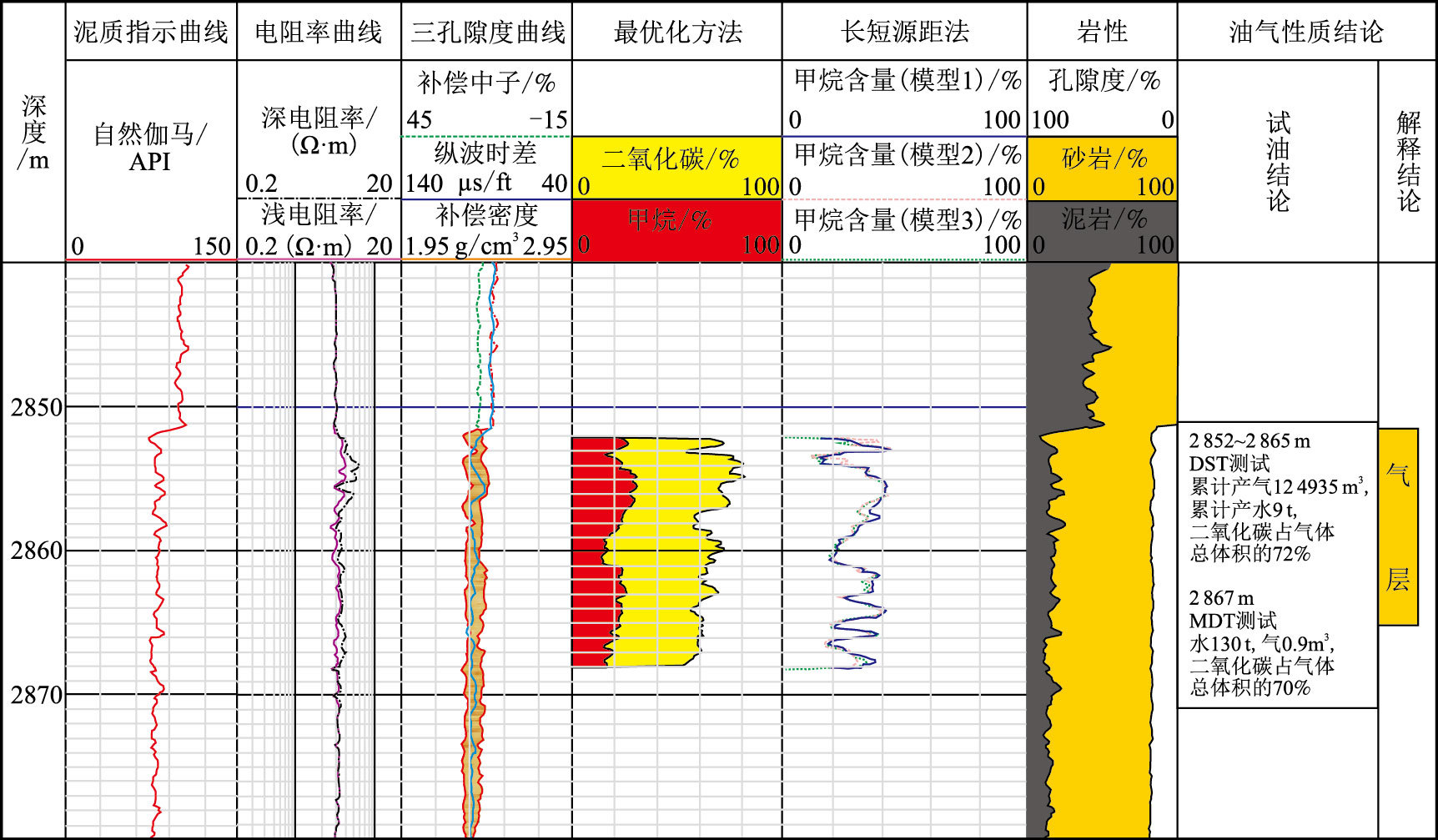The height and width of the screenshot is (840, 1438).
Task: Click the red 甲烷/% legend swatch
Action: 676,231
